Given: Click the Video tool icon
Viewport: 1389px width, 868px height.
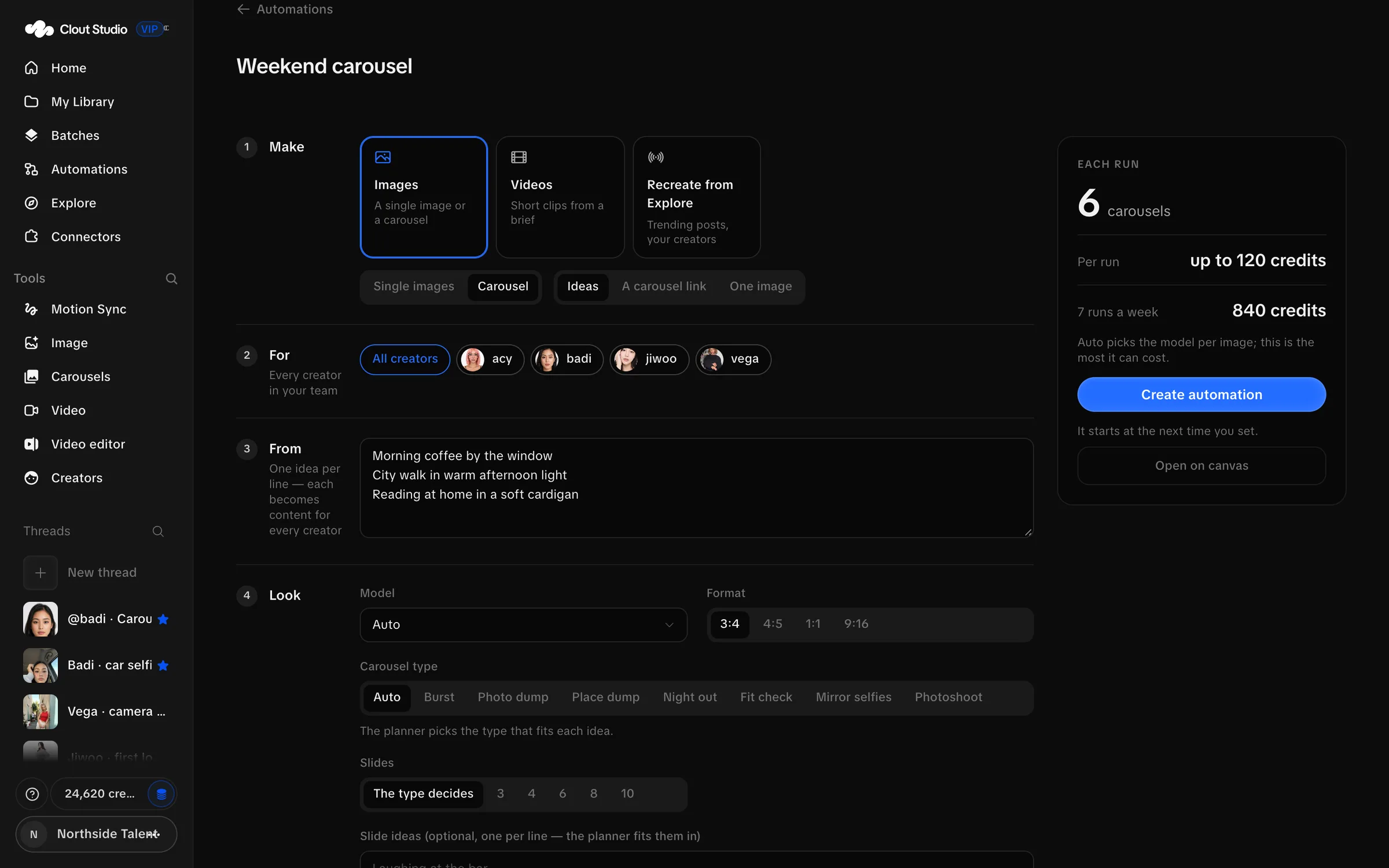Looking at the screenshot, I should click(x=31, y=410).
